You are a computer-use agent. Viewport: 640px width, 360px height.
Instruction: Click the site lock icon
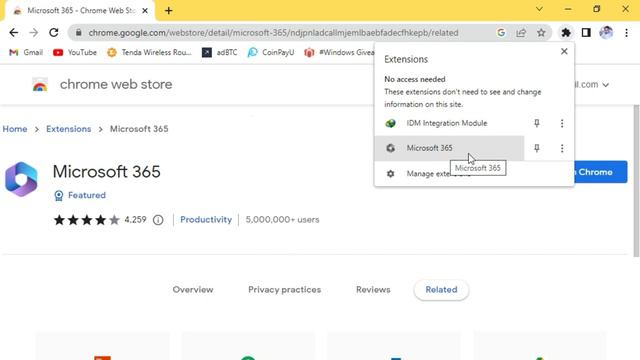click(79, 33)
